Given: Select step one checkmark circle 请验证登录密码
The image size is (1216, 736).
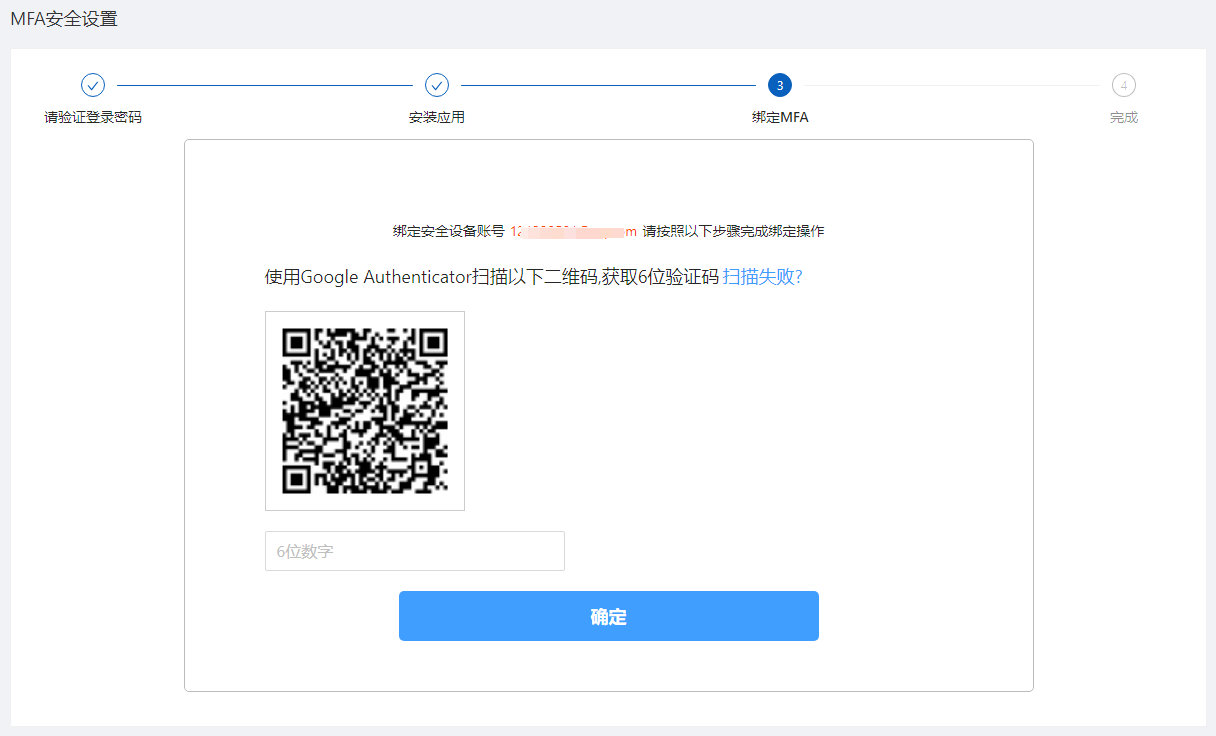Looking at the screenshot, I should pyautogui.click(x=93, y=85).
